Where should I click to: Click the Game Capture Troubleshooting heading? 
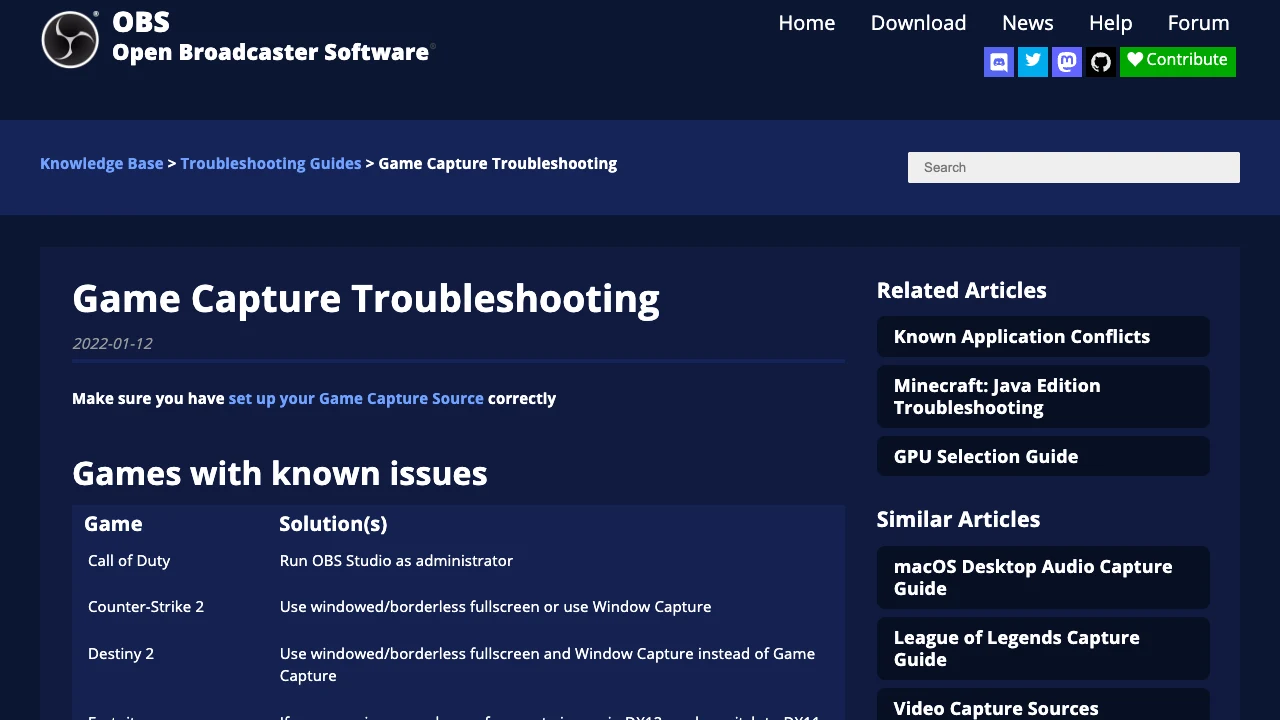click(x=366, y=298)
